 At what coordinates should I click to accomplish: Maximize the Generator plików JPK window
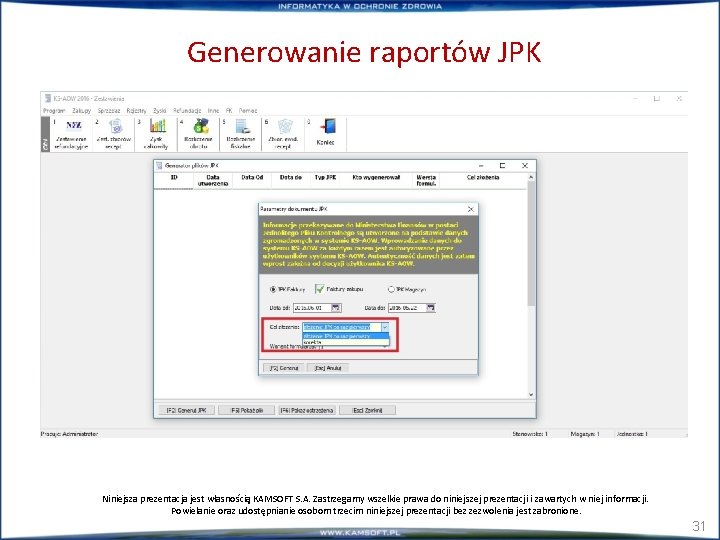pos(502,166)
